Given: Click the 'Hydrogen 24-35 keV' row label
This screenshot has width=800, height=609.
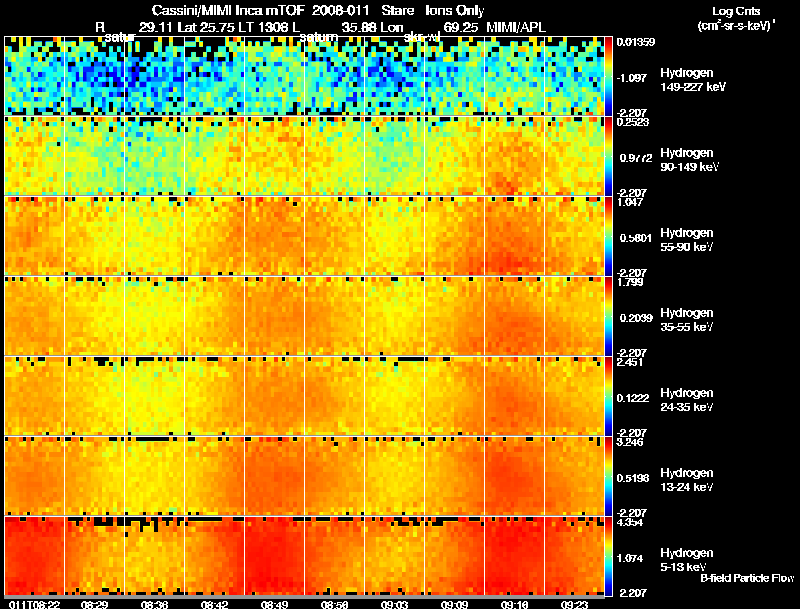Looking at the screenshot, I should click(687, 400).
